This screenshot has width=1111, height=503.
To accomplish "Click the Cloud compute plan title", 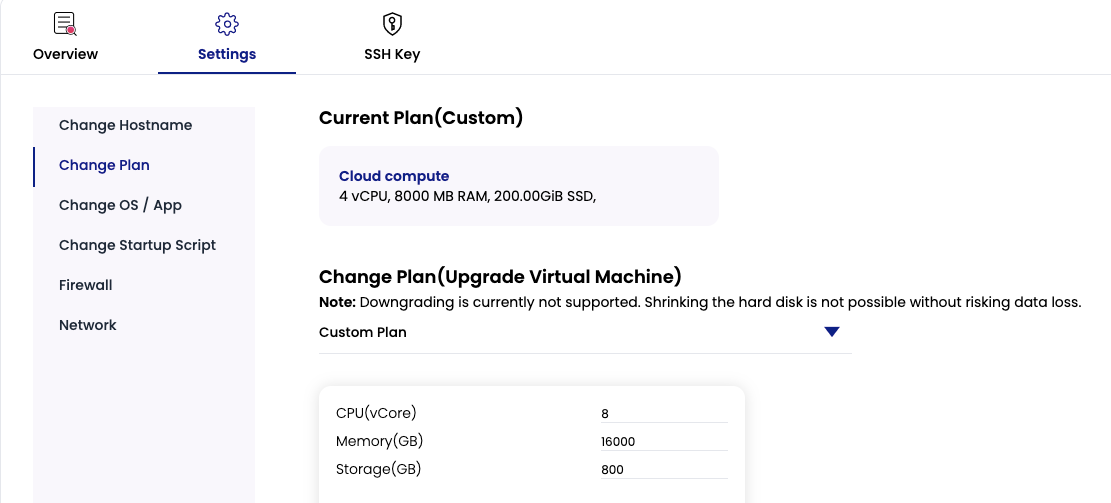I will click(x=394, y=176).
